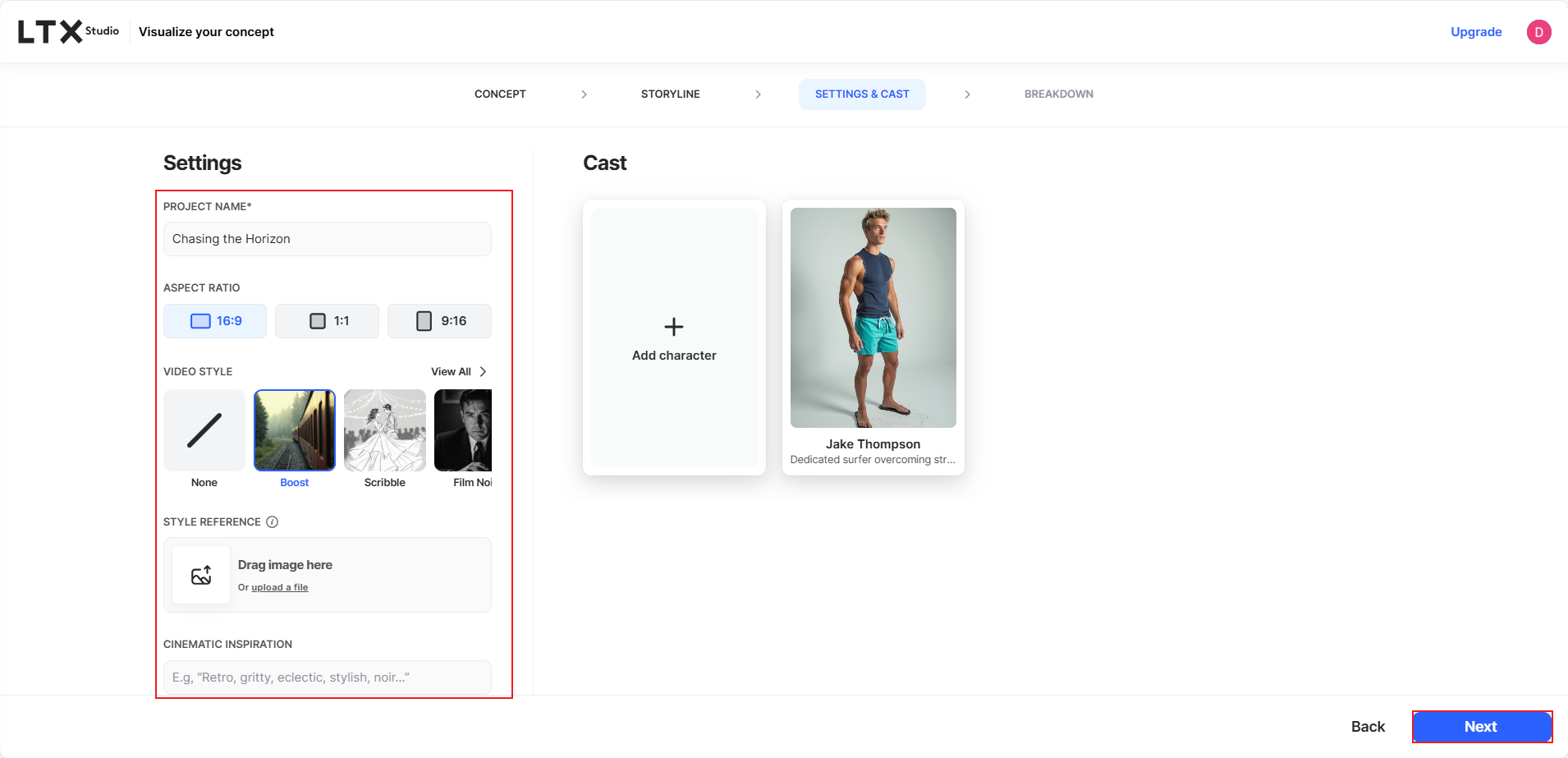The image size is (1568, 758).
Task: Open the user profile avatar D
Action: tap(1538, 32)
